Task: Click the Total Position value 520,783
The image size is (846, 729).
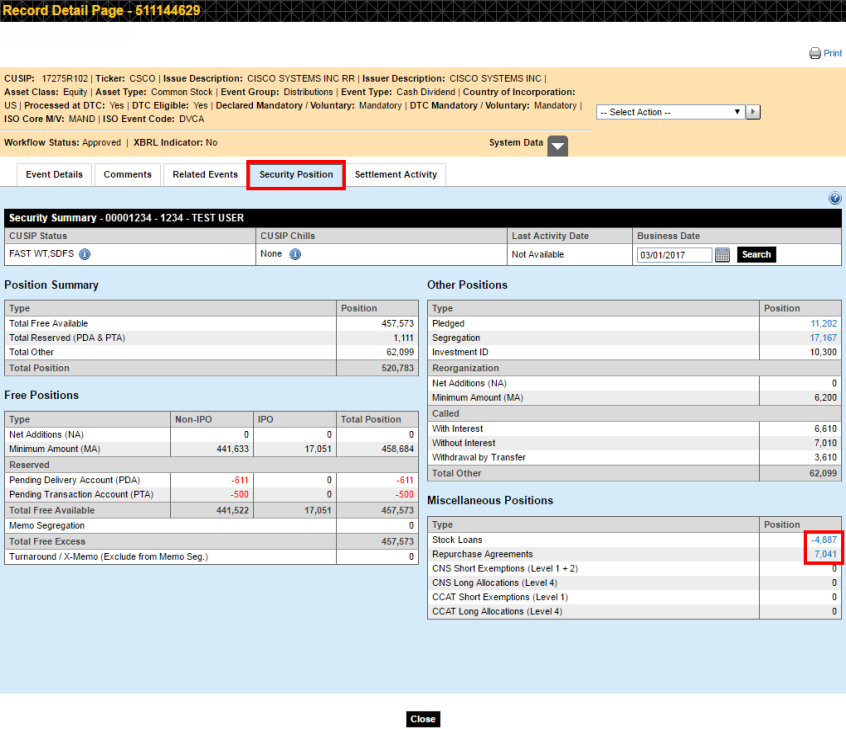Action: [398, 368]
